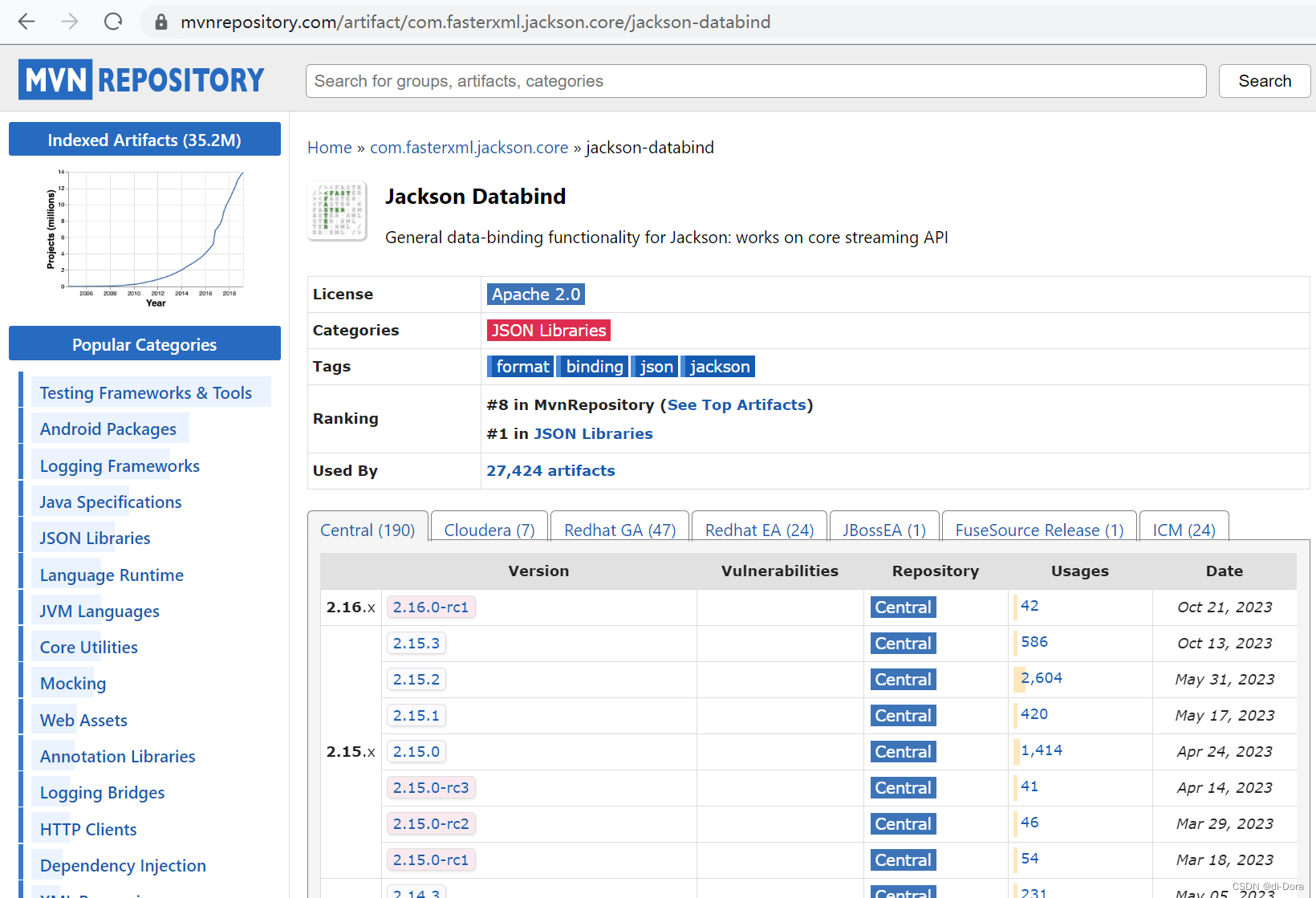Open See Top Artifacts link
Image resolution: width=1316 pixels, height=898 pixels.
click(x=737, y=405)
